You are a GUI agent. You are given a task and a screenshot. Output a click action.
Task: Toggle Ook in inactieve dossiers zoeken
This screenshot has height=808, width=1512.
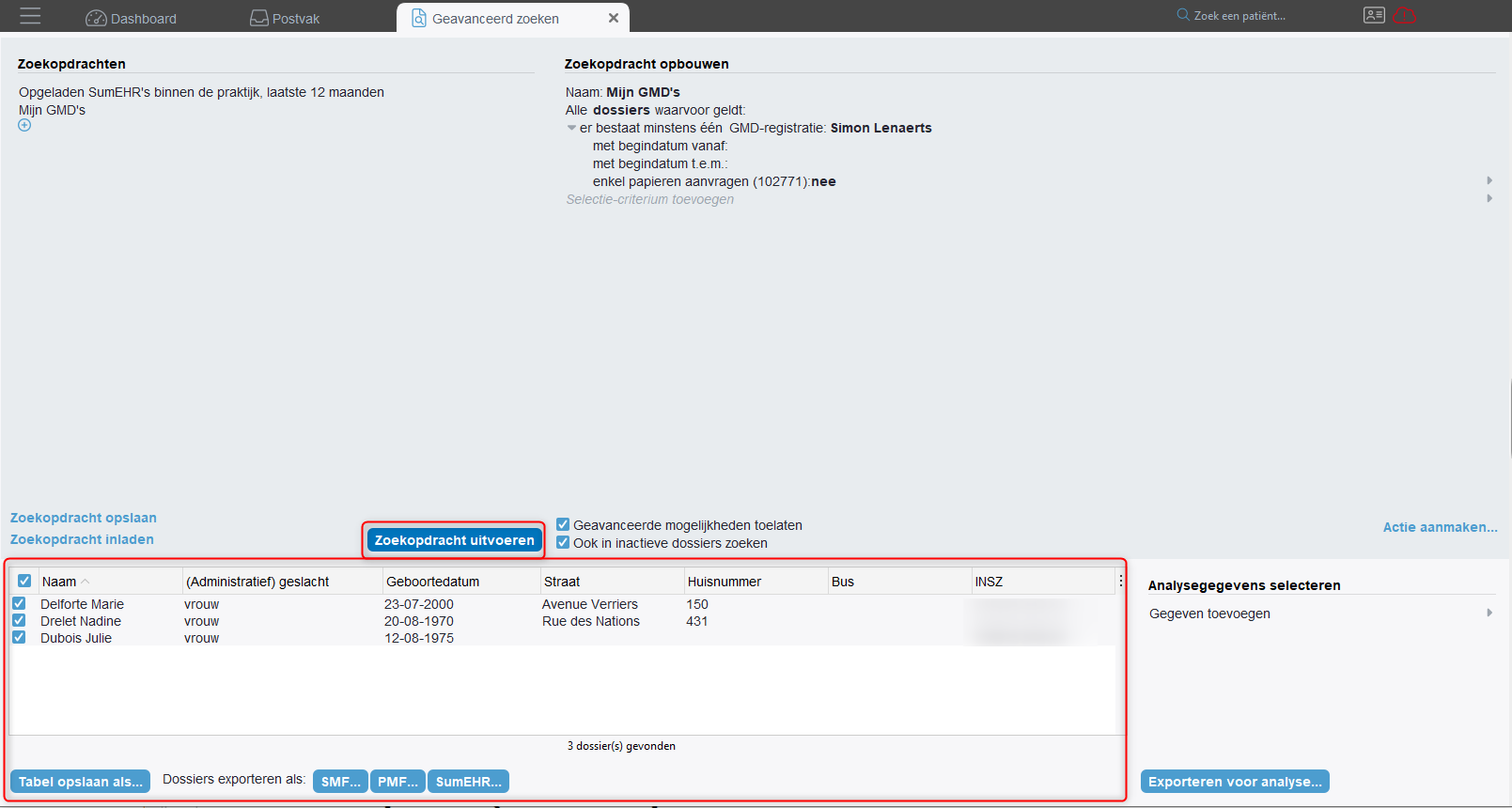point(563,542)
